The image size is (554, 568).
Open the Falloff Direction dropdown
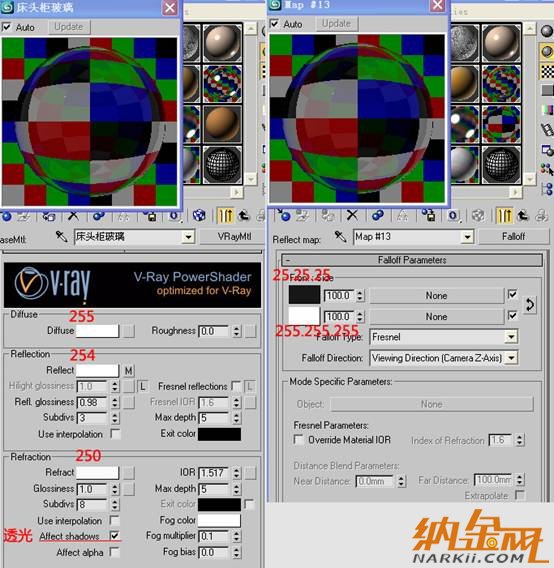(443, 358)
